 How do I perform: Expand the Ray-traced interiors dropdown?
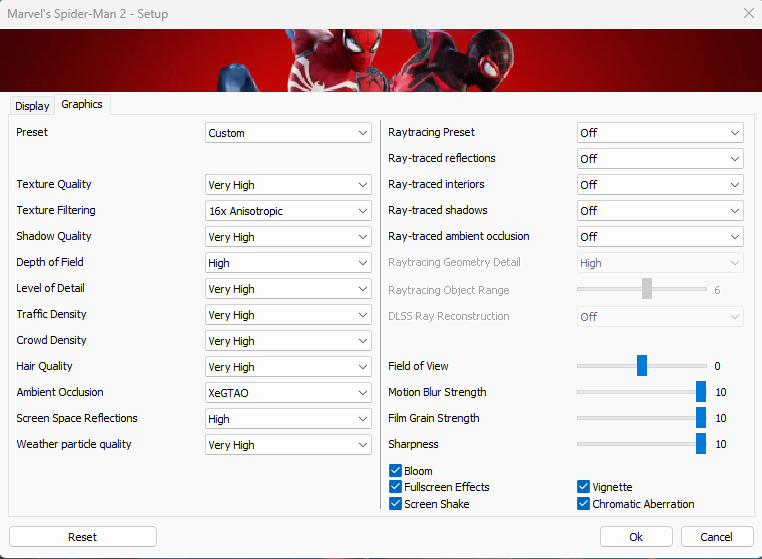click(660, 185)
